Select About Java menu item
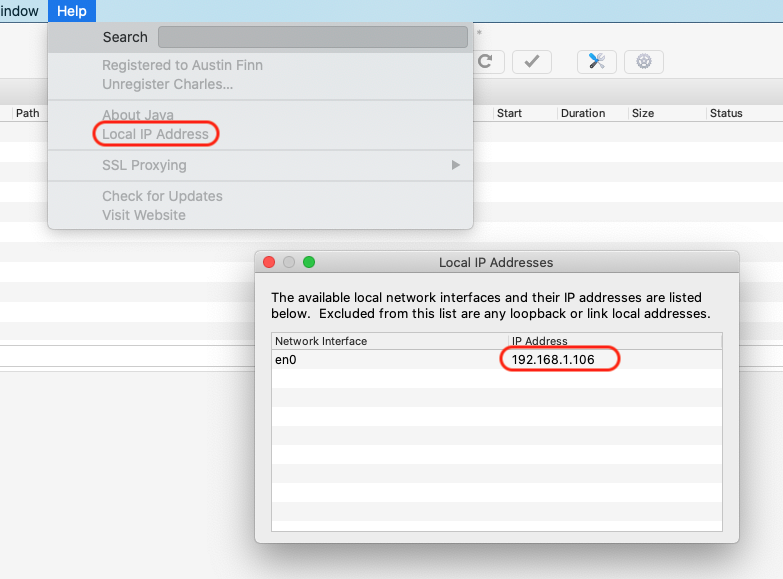This screenshot has width=783, height=579. [137, 115]
